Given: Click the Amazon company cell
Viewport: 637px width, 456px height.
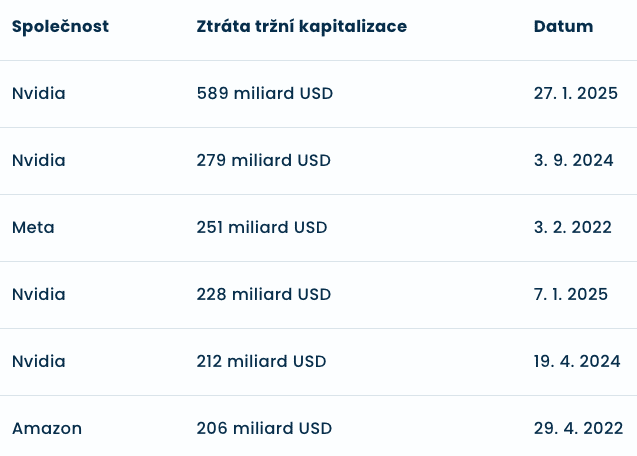Looking at the screenshot, I should pos(47,429).
